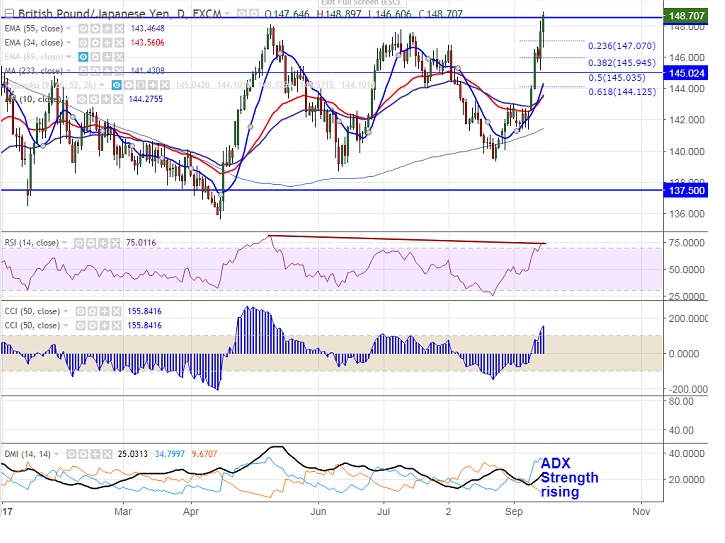Open settings gear for lower CCI (50, close)
Screen dimensions: 725x543
pos(92,326)
